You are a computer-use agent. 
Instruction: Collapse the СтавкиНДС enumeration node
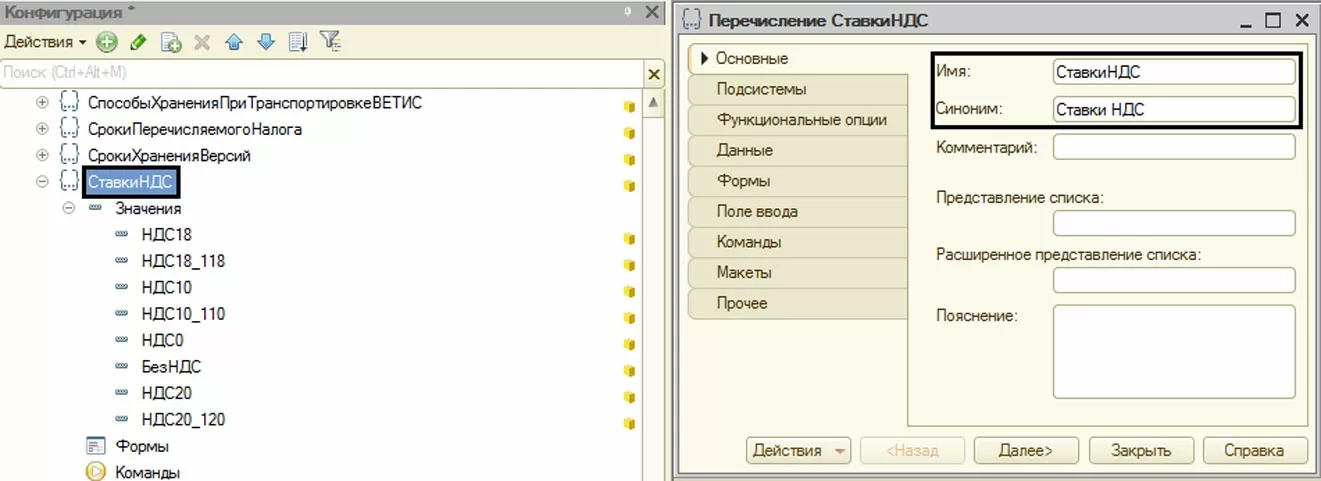coord(42,182)
